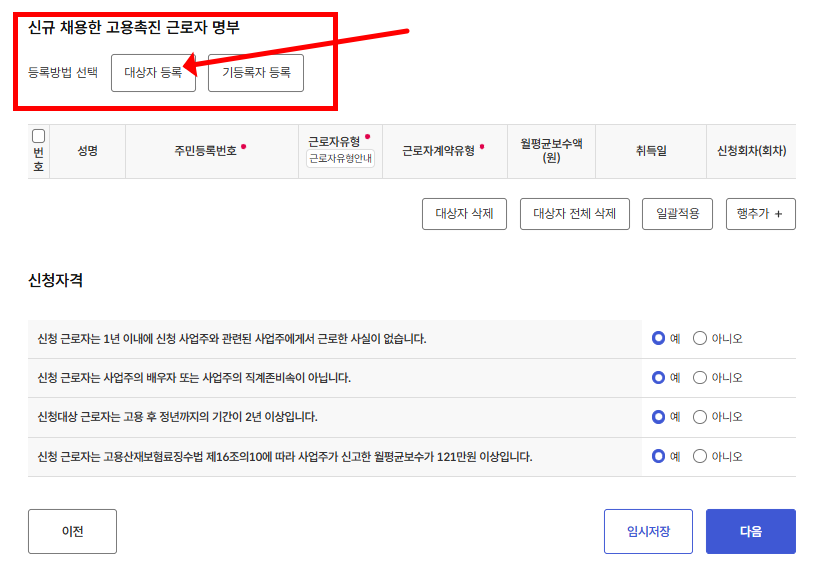Viewport: 815px width, 570px height.
Task: Click the 신청자격 section heading
Action: click(56, 281)
